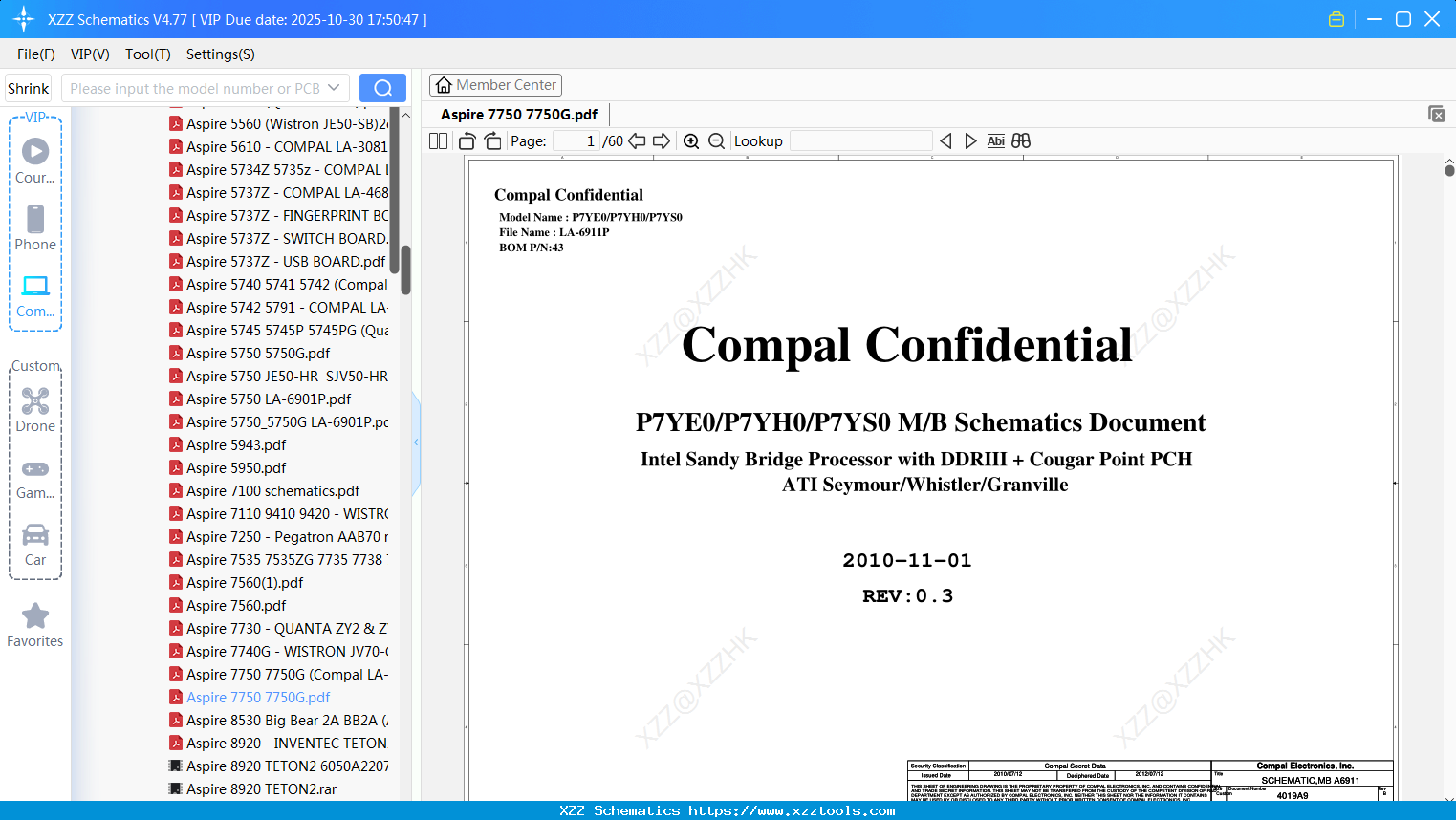Switch to the Aspire 7750 7750G.pdf tab
Screen dimensions: 1456x820
tap(519, 114)
